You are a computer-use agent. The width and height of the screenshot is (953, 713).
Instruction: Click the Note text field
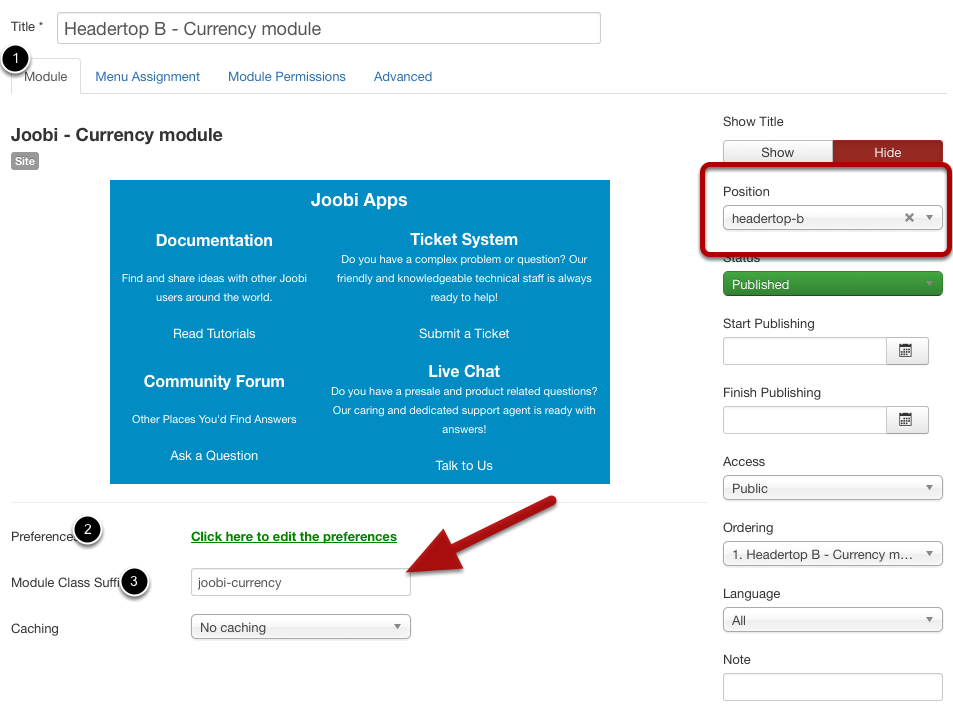(x=833, y=687)
